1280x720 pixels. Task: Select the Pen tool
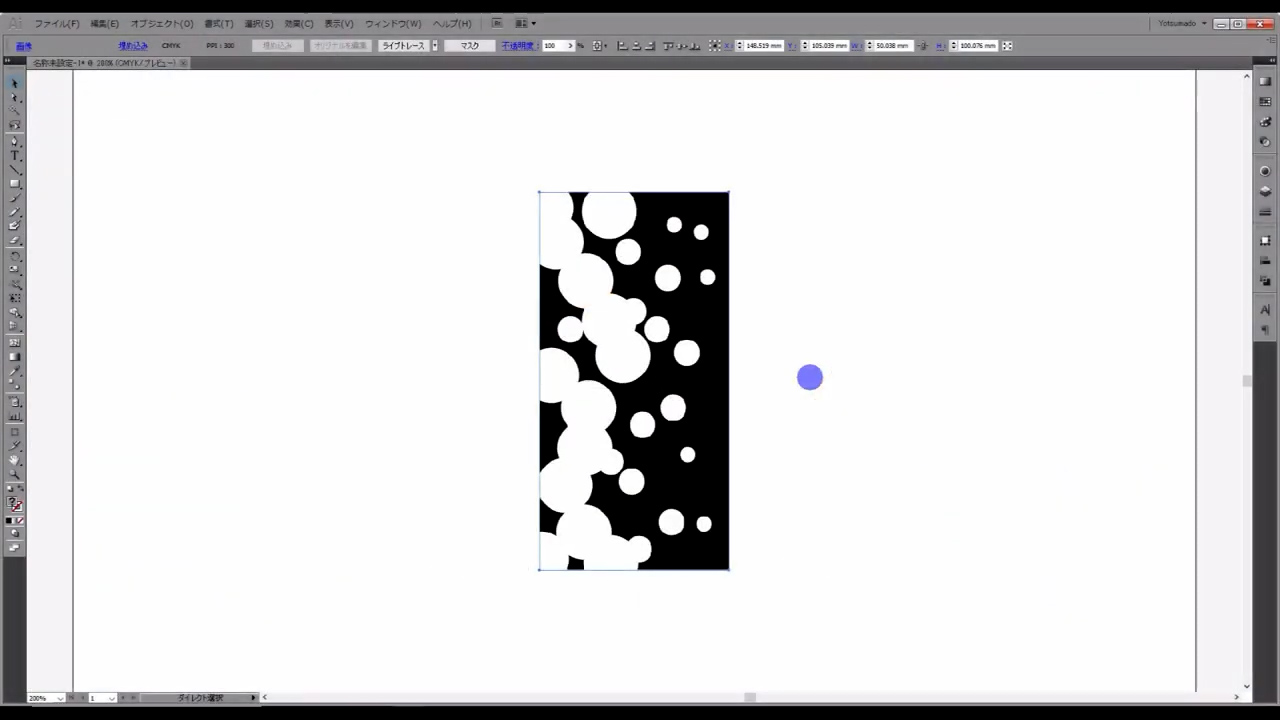point(14,141)
